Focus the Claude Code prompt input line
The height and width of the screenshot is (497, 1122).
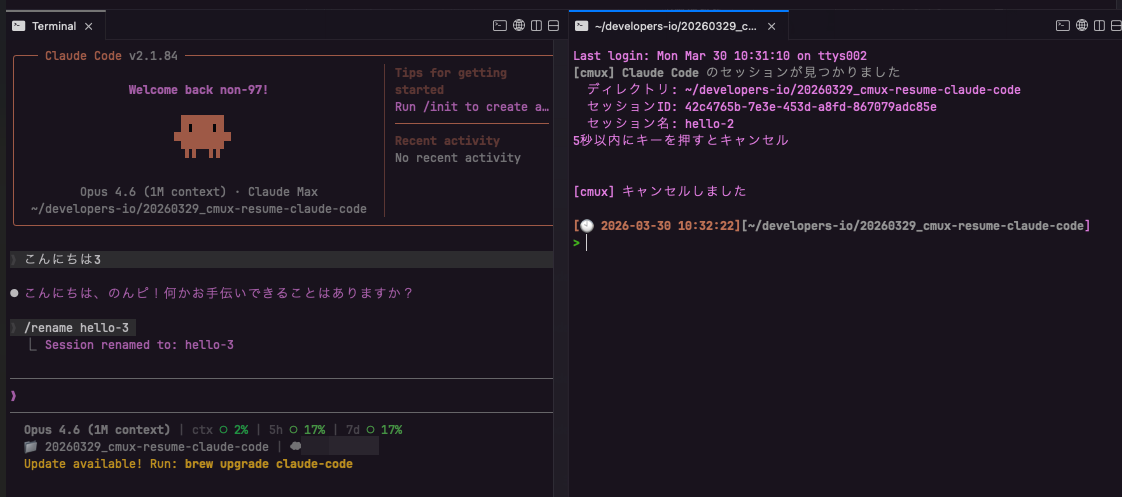pyautogui.click(x=282, y=395)
